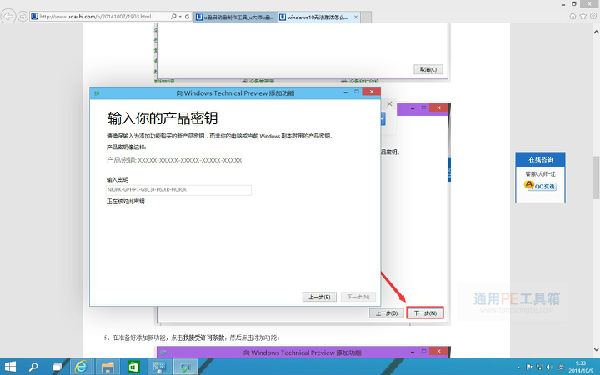
Task: Click the 输入你的产品密钥 heading
Action: [x=163, y=118]
